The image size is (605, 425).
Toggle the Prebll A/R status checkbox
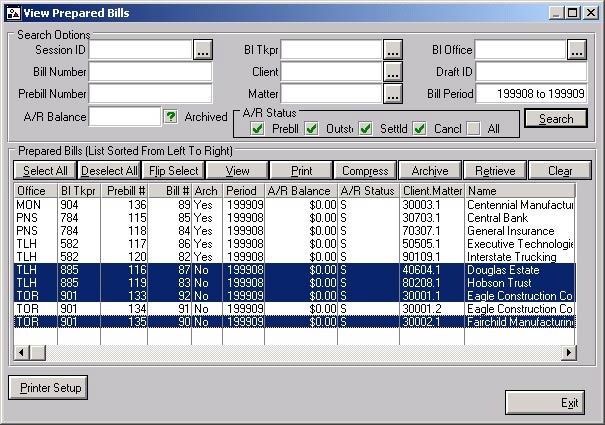257,129
